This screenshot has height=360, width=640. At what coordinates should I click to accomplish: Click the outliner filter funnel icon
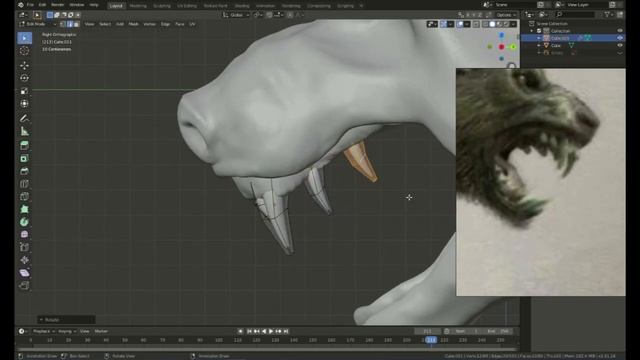click(607, 15)
